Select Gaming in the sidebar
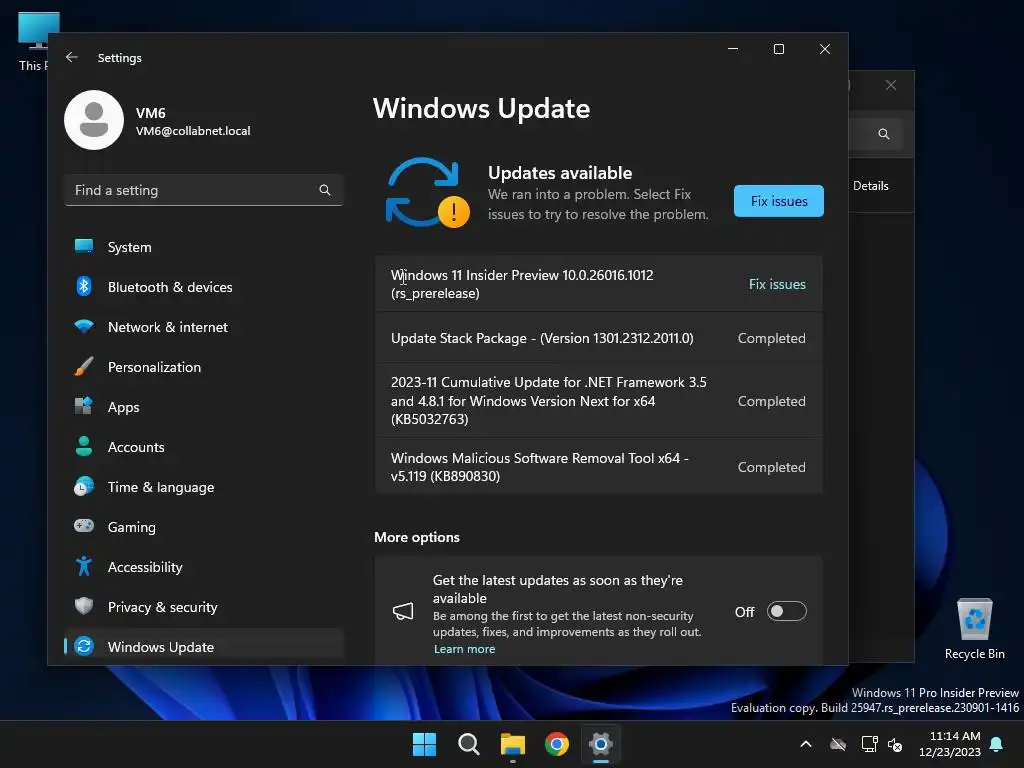This screenshot has width=1024, height=768. (x=204, y=527)
